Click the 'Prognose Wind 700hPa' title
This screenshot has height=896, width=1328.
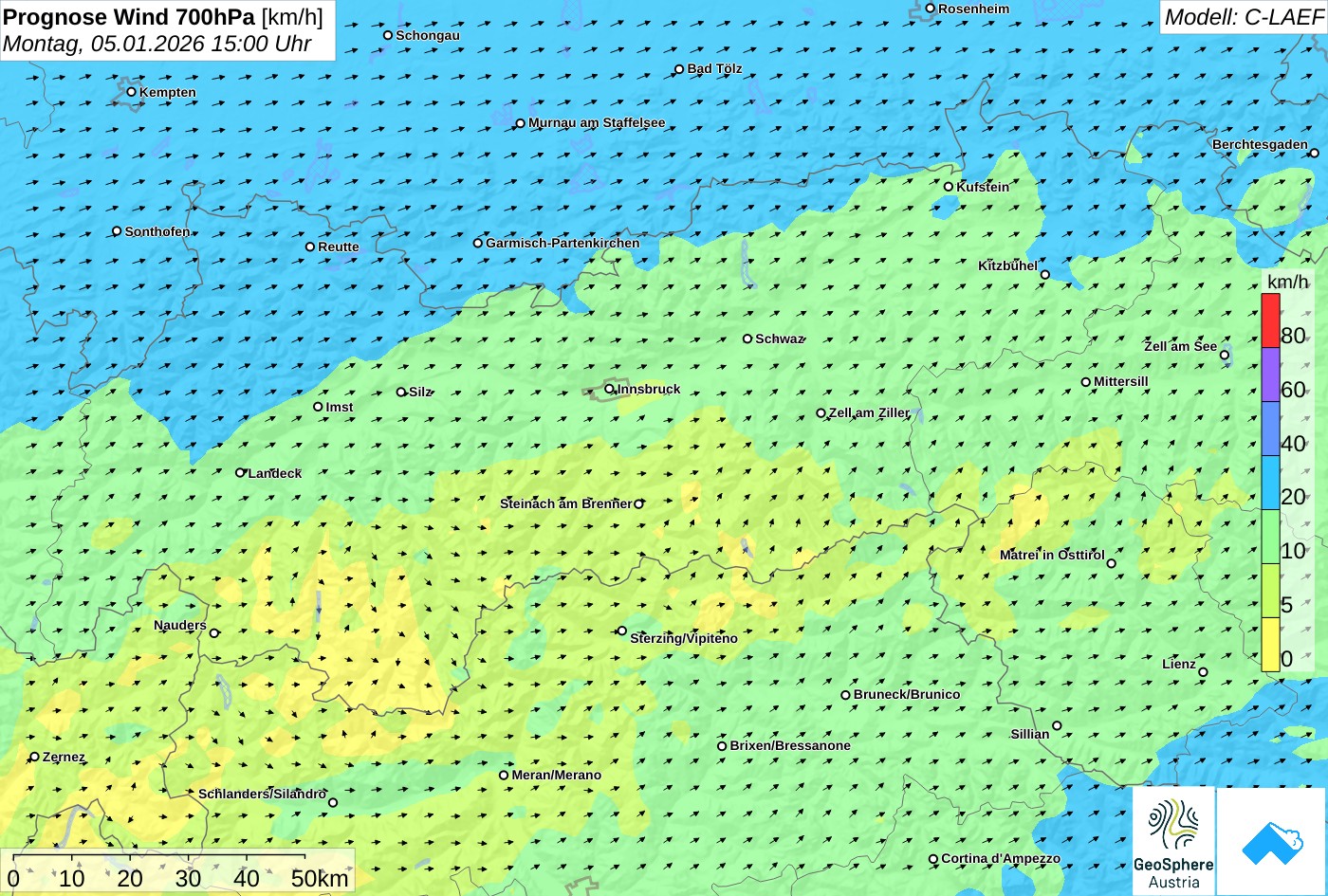pos(130,17)
